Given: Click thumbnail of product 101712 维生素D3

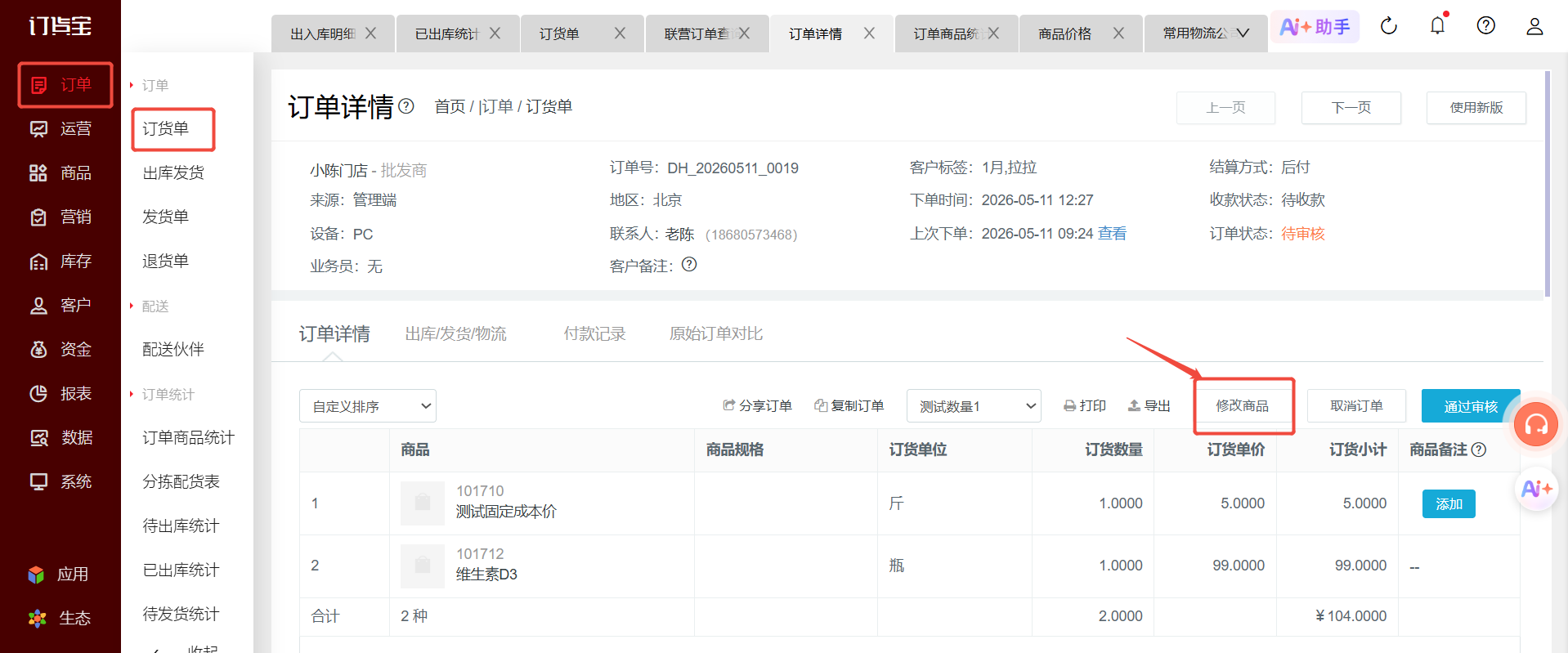Looking at the screenshot, I should point(423,566).
